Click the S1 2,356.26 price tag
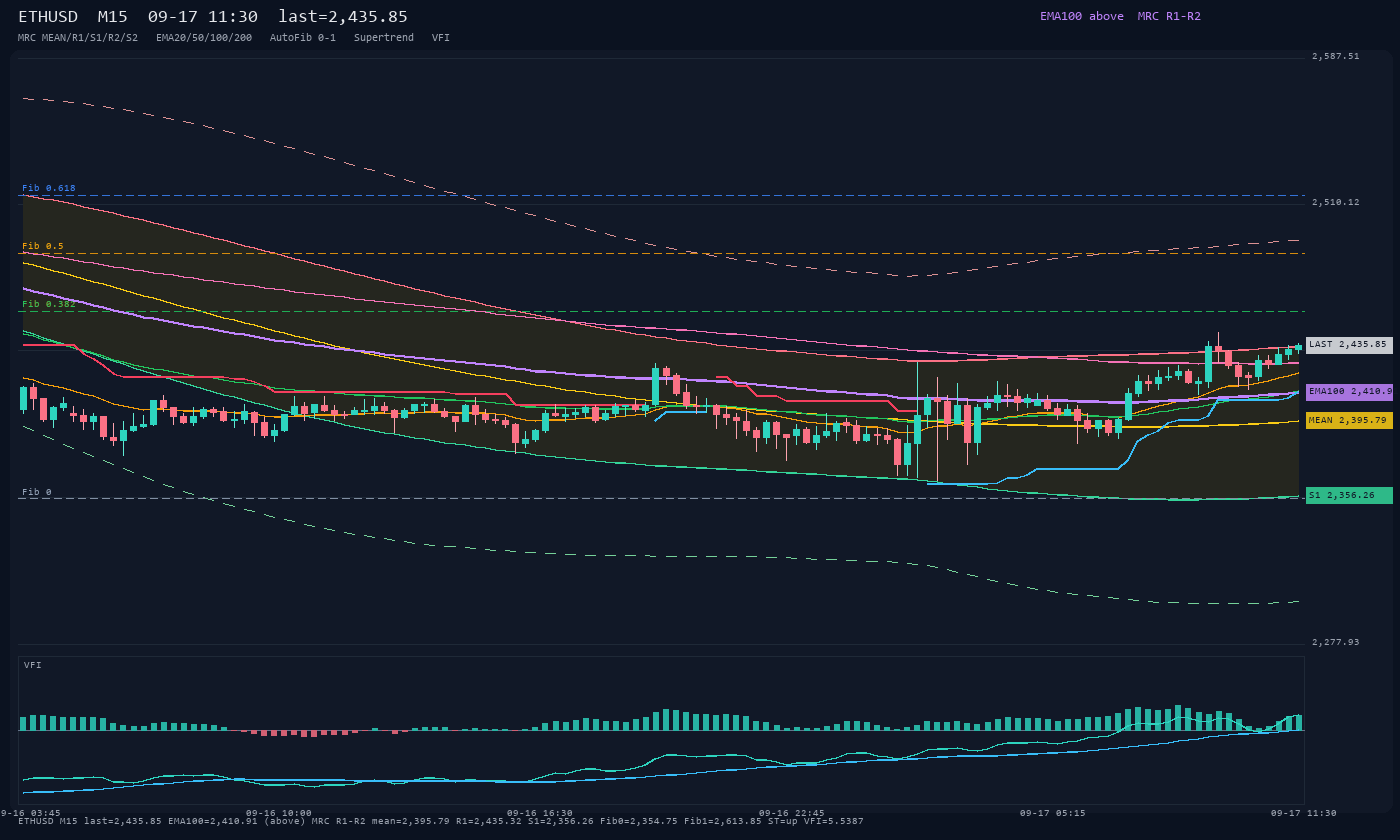 [x=1349, y=495]
